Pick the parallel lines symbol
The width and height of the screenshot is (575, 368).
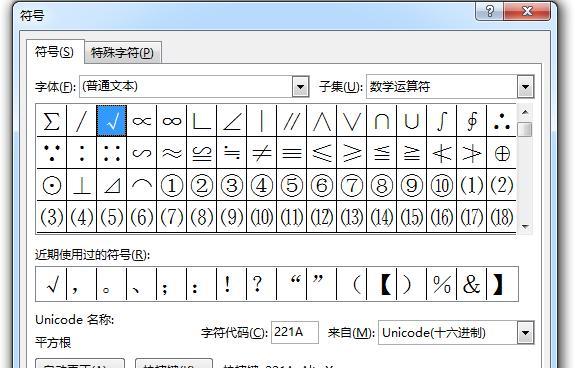coord(292,121)
